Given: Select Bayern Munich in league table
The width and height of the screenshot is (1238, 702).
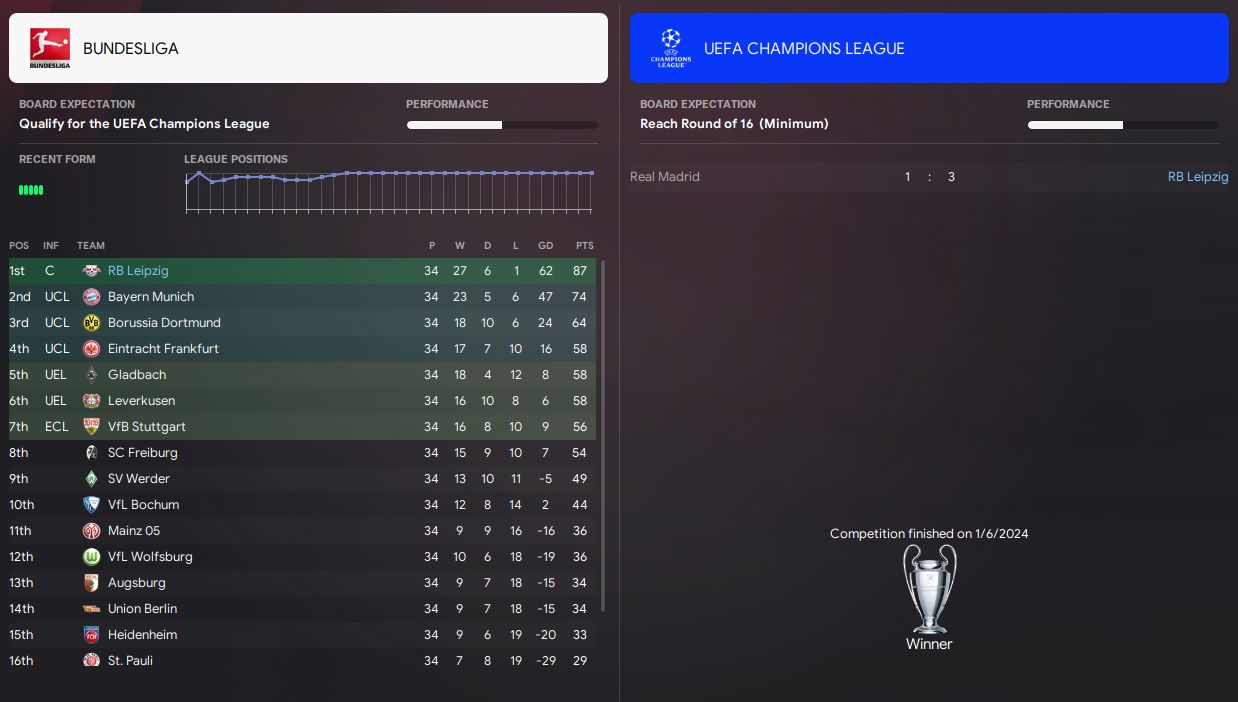Looking at the screenshot, I should (x=151, y=297).
